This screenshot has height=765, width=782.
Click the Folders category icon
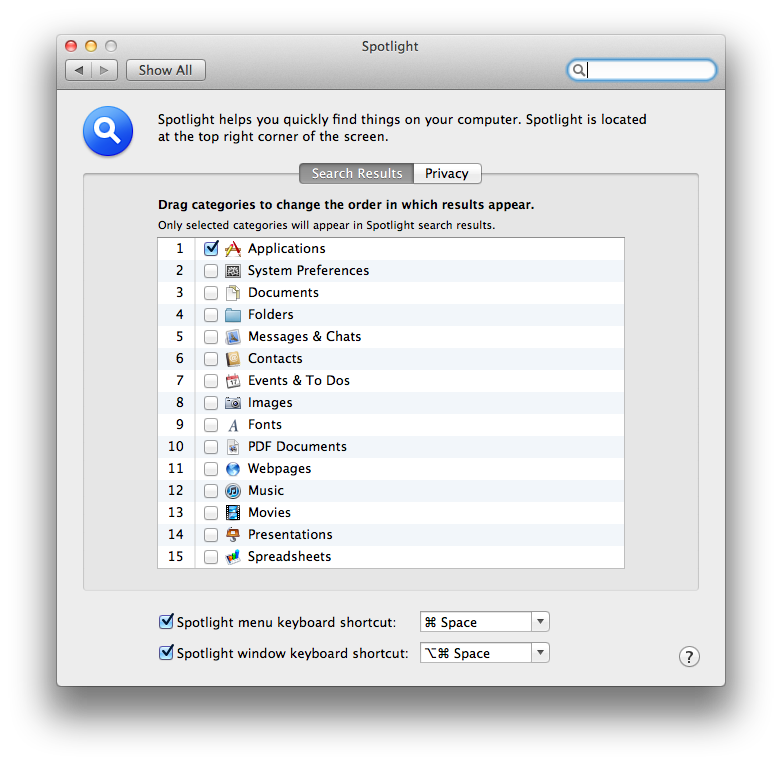click(x=233, y=315)
